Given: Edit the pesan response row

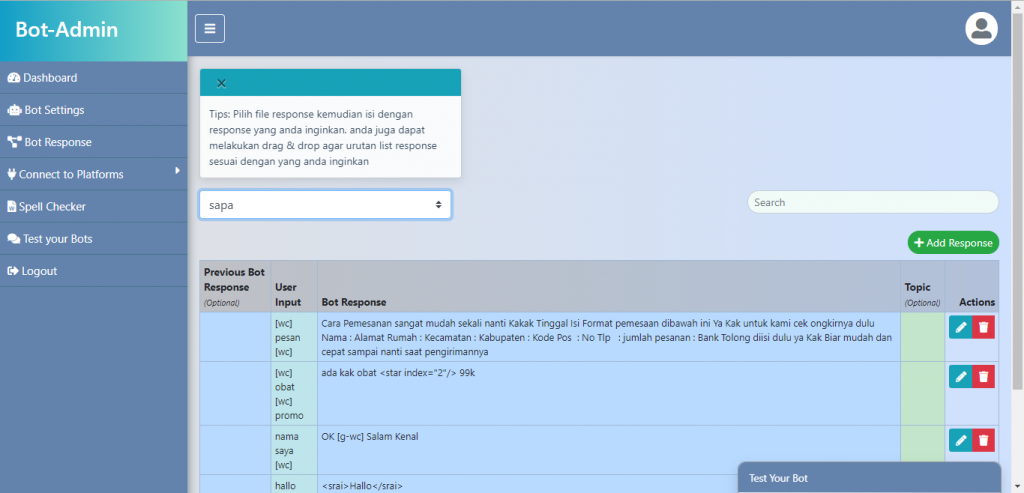Looking at the screenshot, I should point(961,326).
